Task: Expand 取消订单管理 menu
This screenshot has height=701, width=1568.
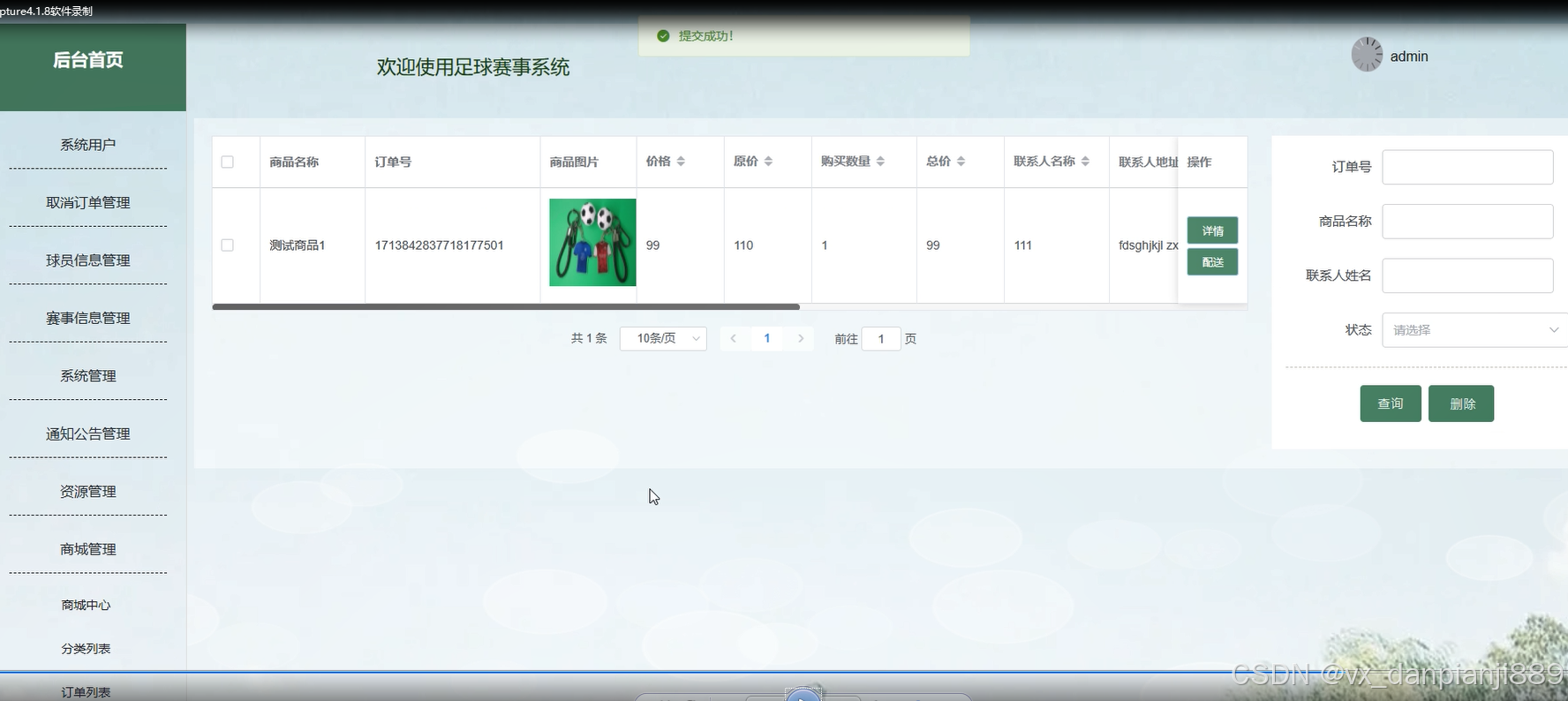Action: coord(88,202)
